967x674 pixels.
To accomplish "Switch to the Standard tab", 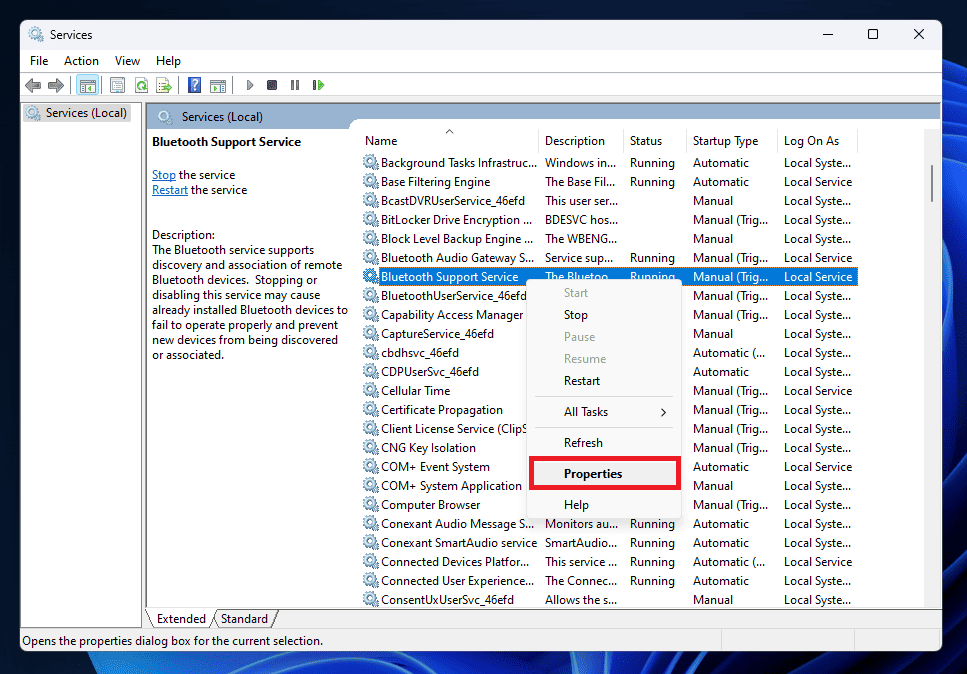I will click(x=244, y=619).
